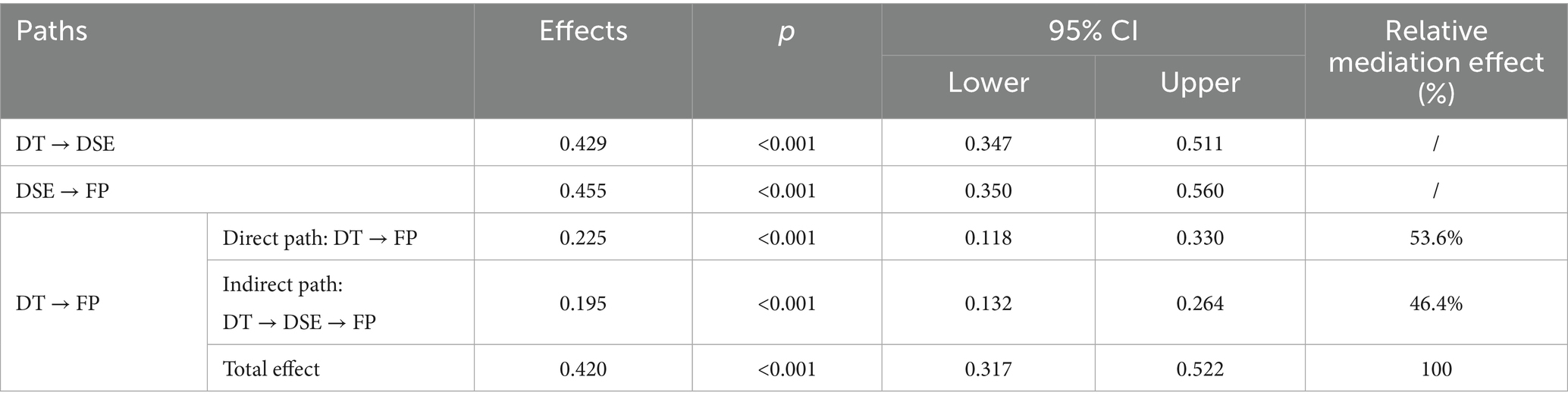The image size is (1568, 405).
Task: Select the DT → DSE row label
Action: pos(65,144)
